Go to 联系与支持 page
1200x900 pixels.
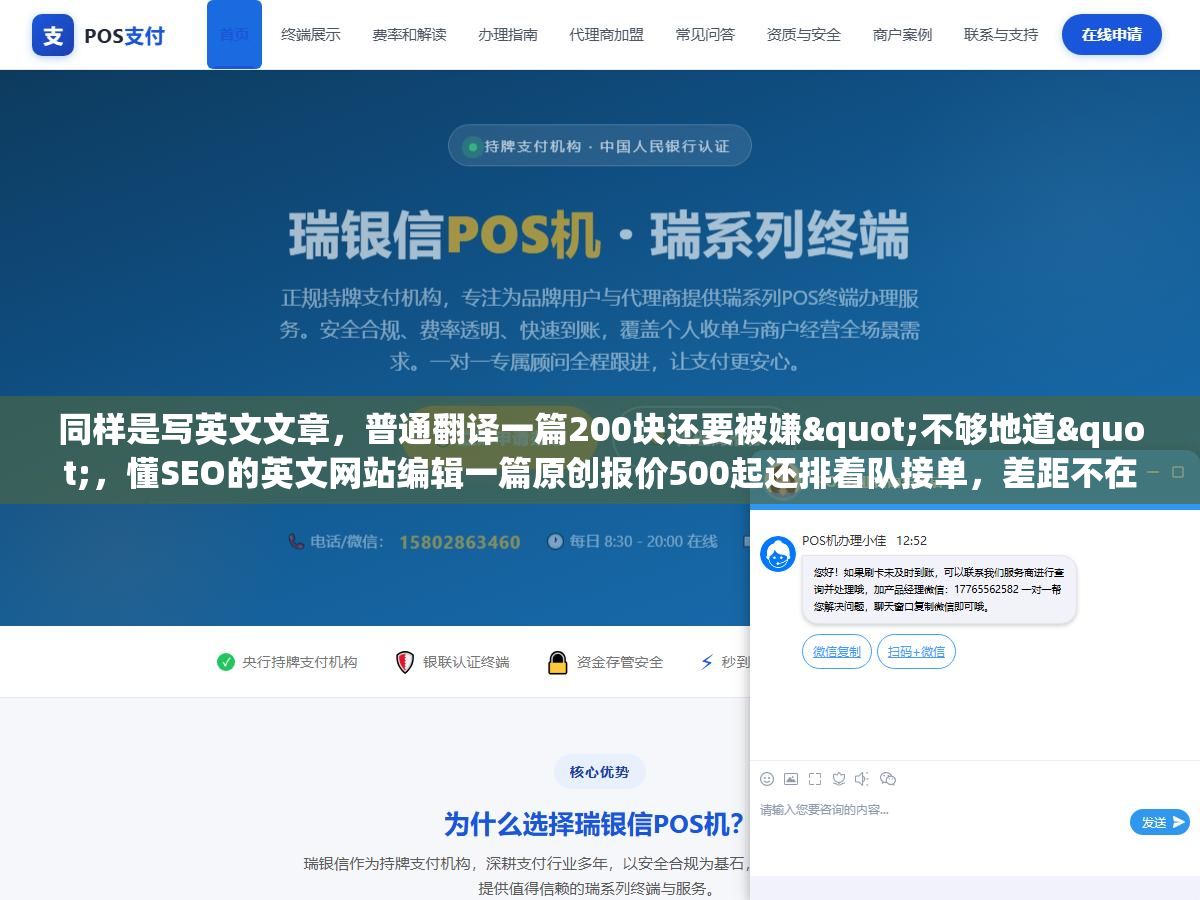tap(1001, 34)
